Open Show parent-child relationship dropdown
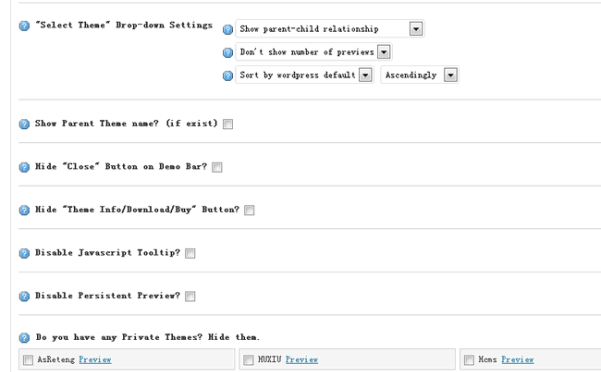The height and width of the screenshot is (372, 601). (x=330, y=29)
